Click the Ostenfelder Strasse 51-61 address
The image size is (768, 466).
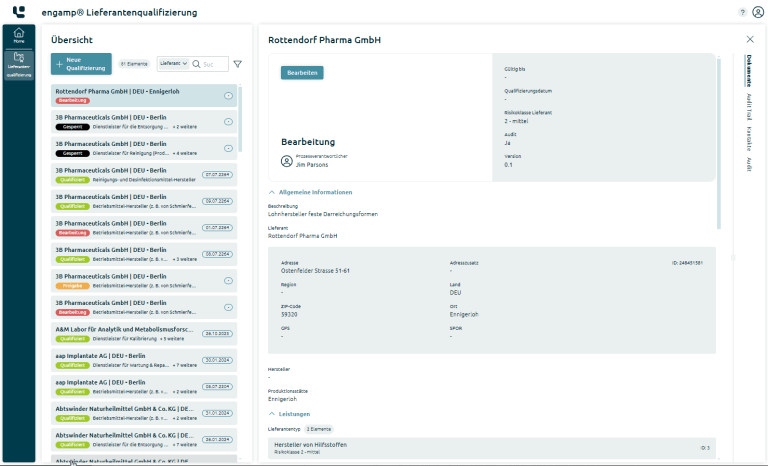point(315,270)
